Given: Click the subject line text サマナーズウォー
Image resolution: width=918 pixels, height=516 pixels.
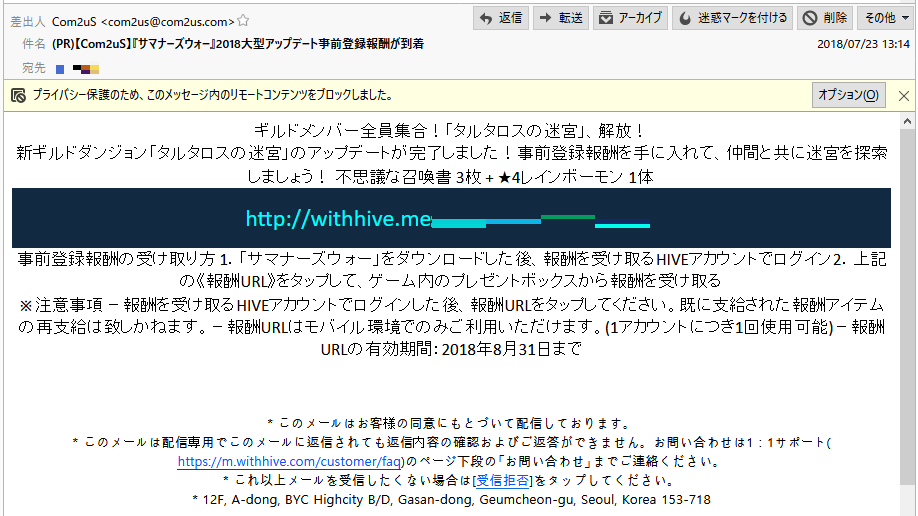Looking at the screenshot, I should [173, 44].
